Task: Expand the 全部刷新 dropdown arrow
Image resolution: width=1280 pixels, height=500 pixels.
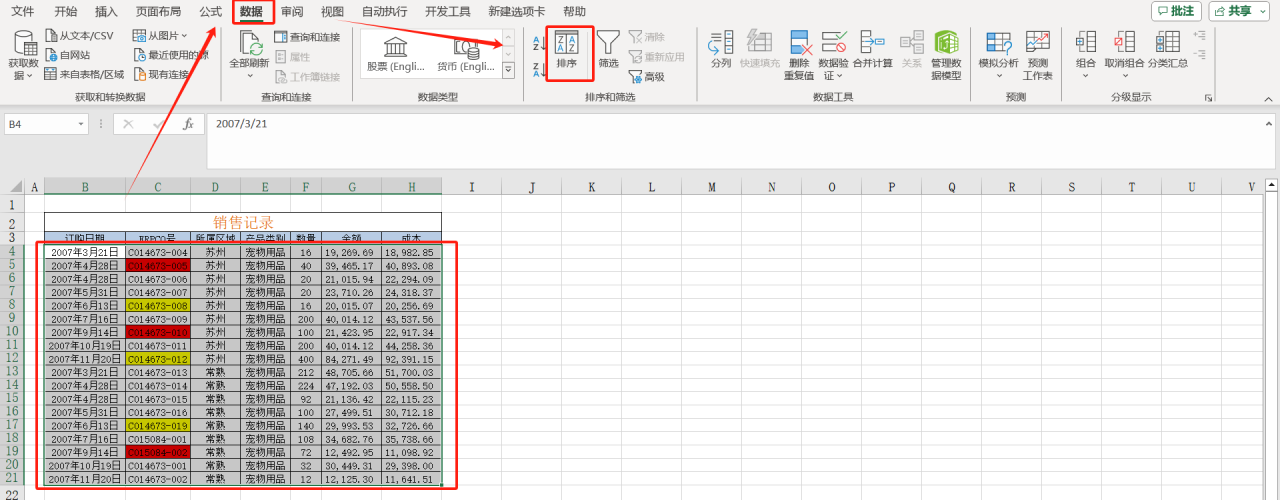Action: point(249,76)
